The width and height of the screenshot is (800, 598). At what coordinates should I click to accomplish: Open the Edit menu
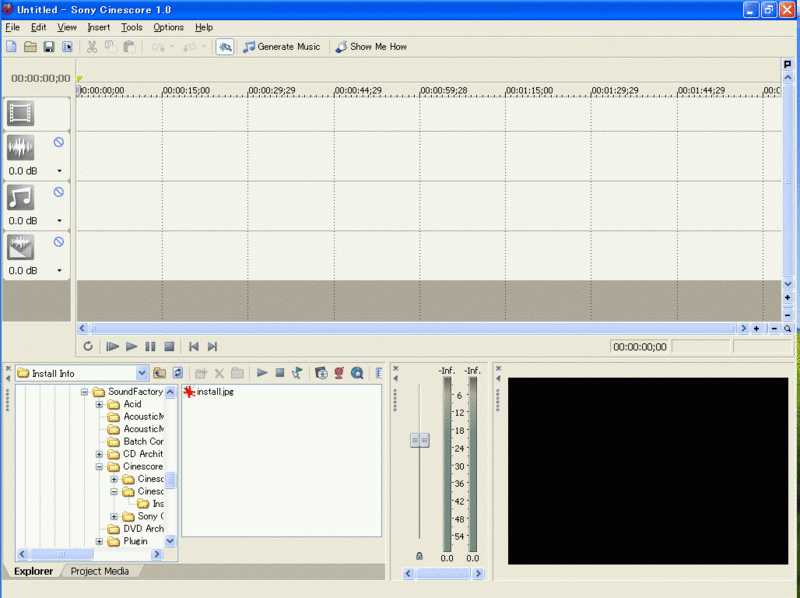coord(38,28)
